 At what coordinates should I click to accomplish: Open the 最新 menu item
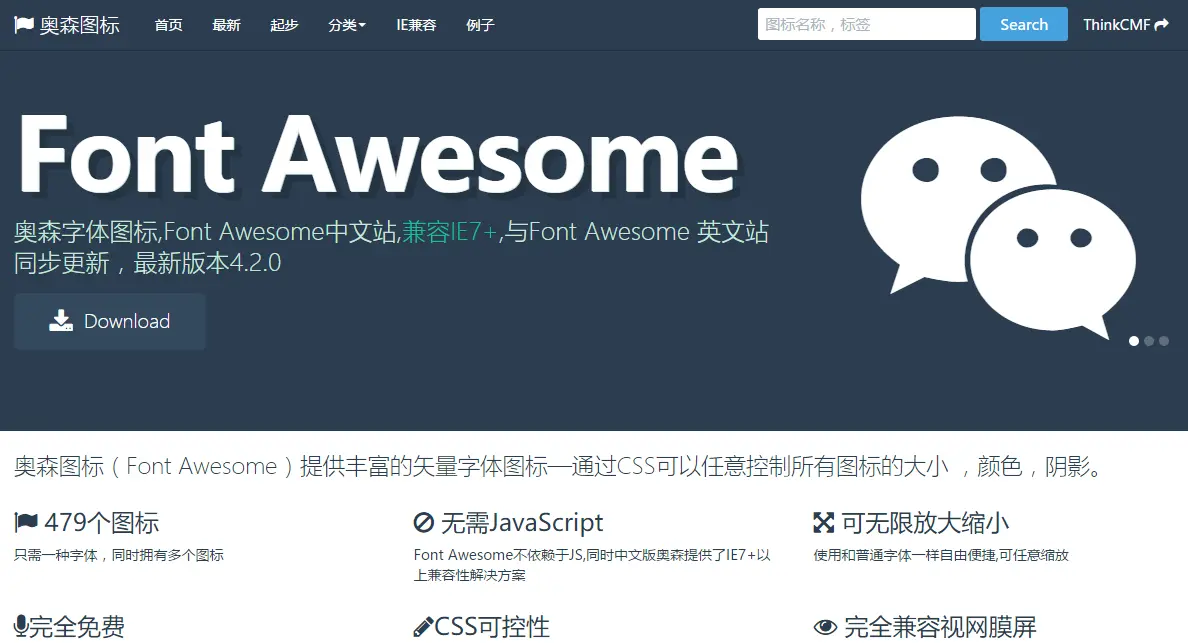(227, 25)
